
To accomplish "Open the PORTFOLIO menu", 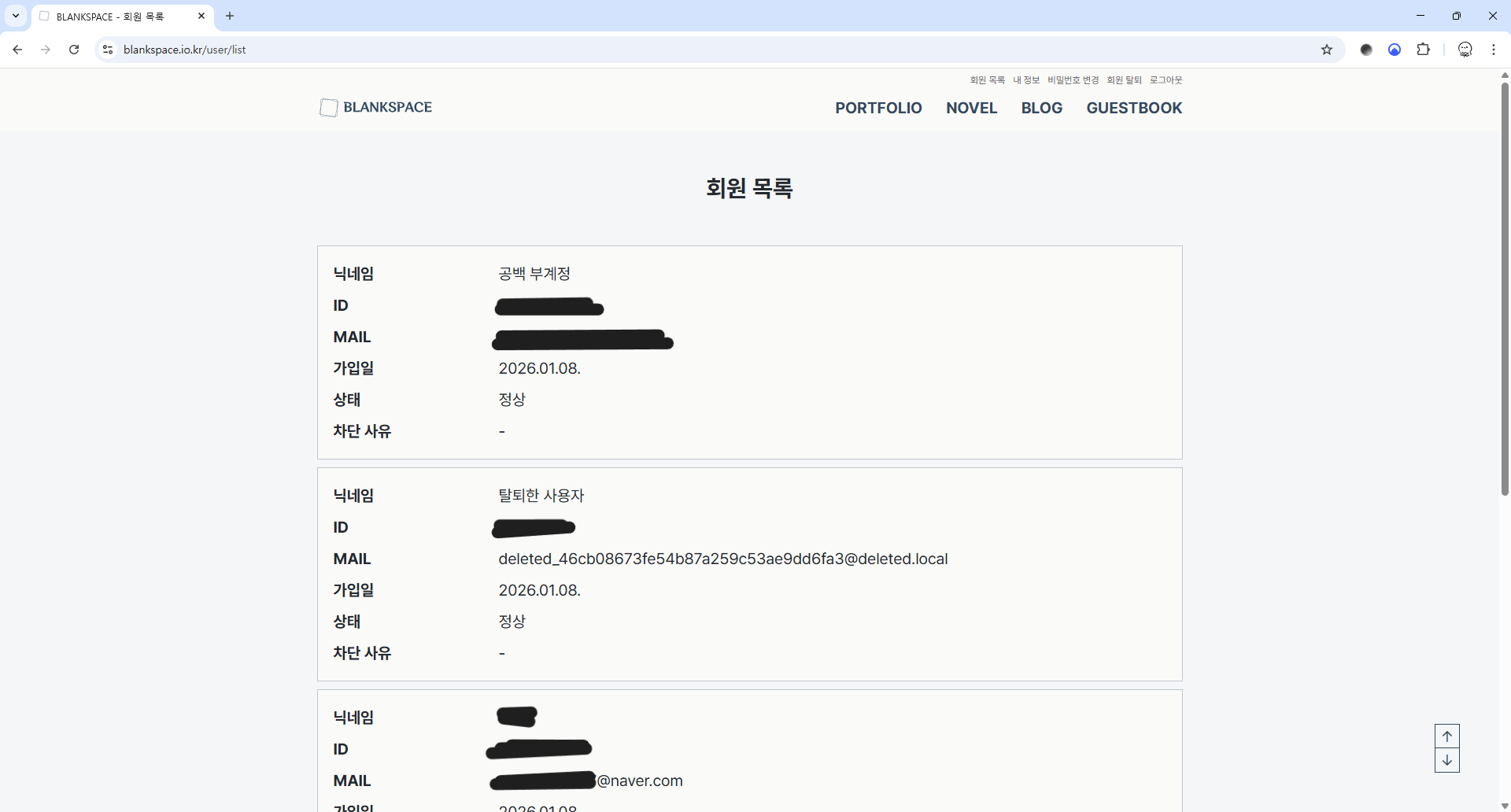I will tap(878, 108).
